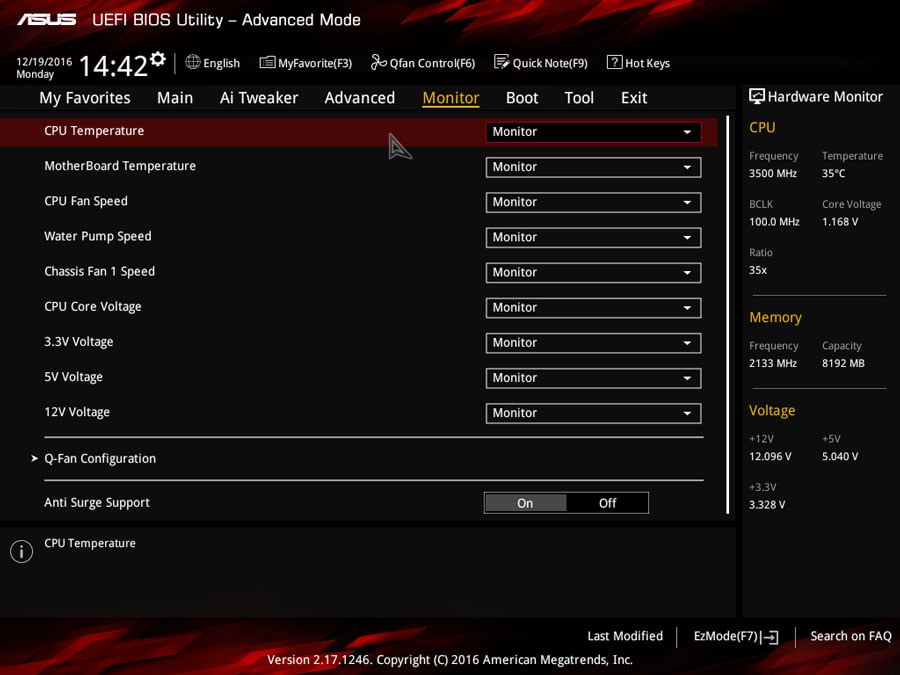Click the Quick Note notepad icon
This screenshot has width=900, height=675.
coord(501,62)
